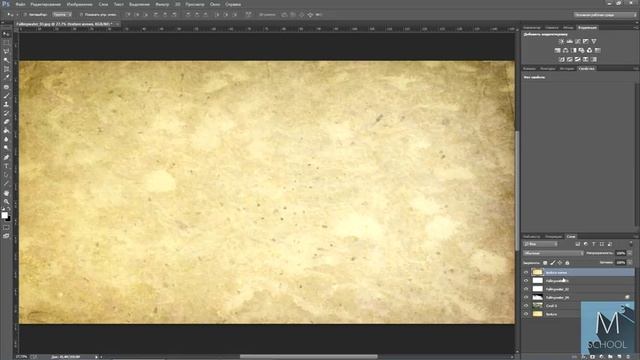Select the Eraser tool
The height and width of the screenshot is (360, 640).
coord(6,122)
